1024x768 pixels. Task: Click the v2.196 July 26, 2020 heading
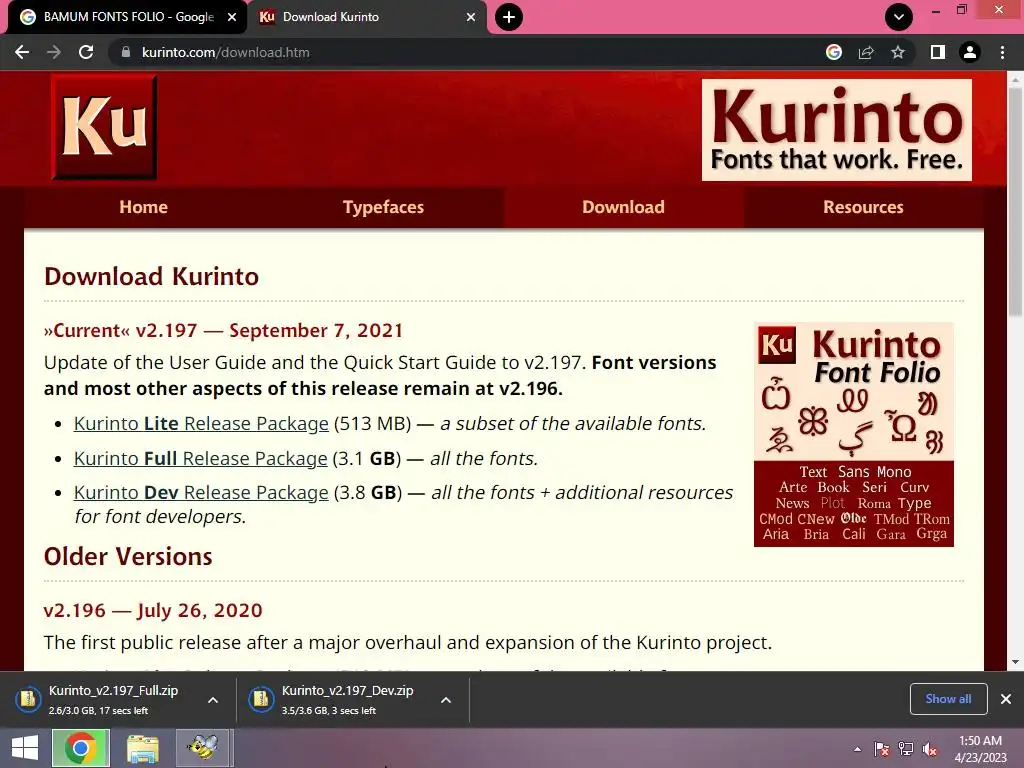(153, 611)
